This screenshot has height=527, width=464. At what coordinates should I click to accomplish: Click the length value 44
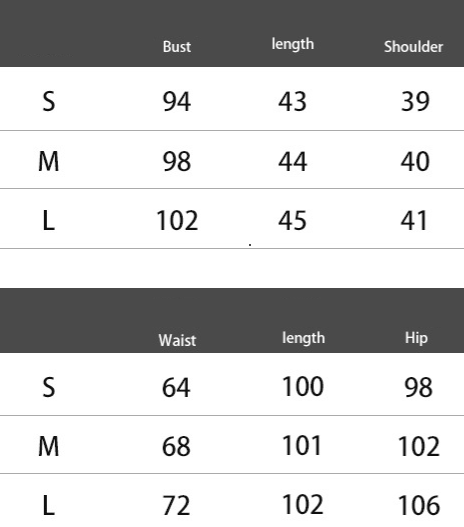tap(293, 162)
